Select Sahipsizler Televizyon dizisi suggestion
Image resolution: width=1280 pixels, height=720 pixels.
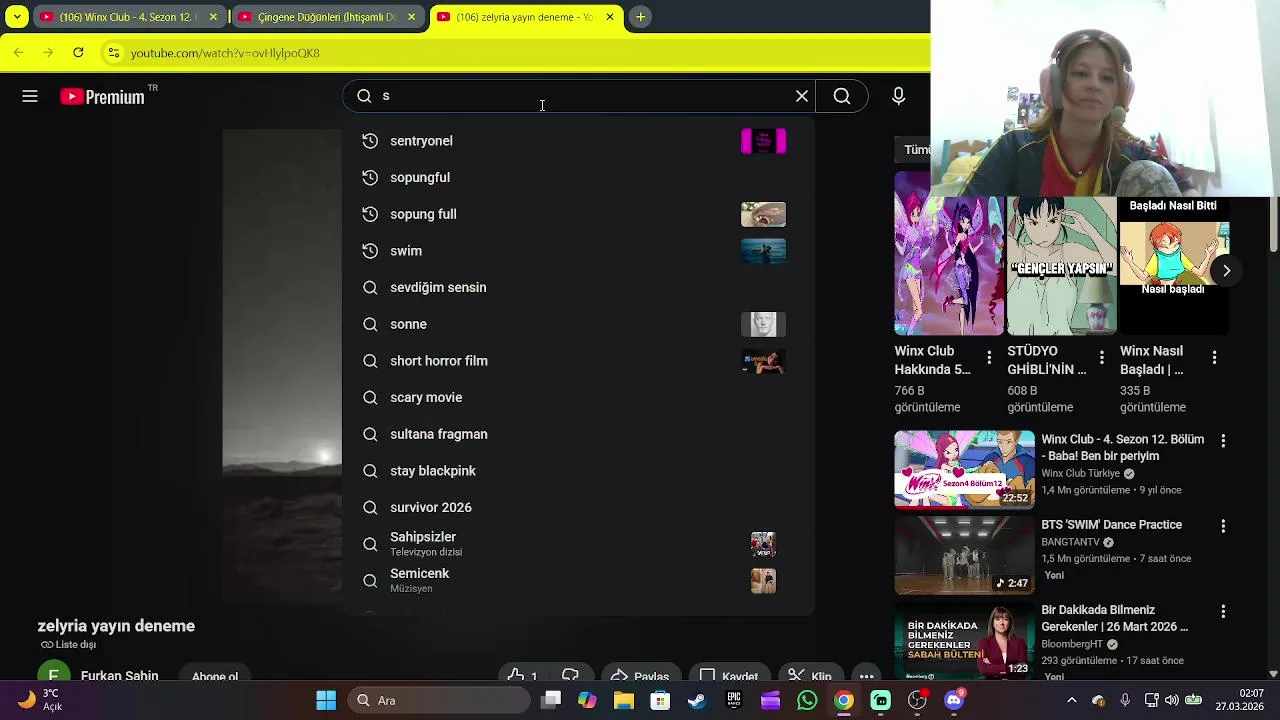click(x=578, y=544)
